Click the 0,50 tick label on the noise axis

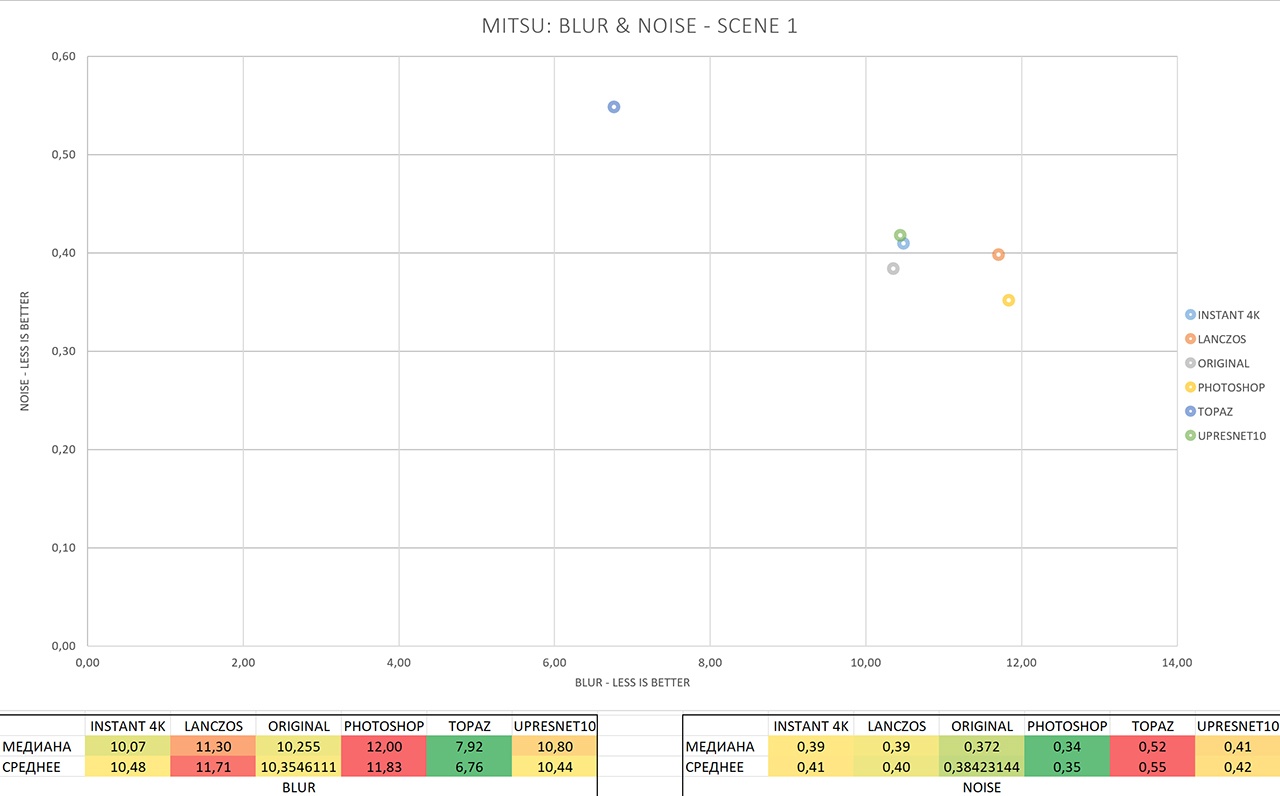pos(63,154)
